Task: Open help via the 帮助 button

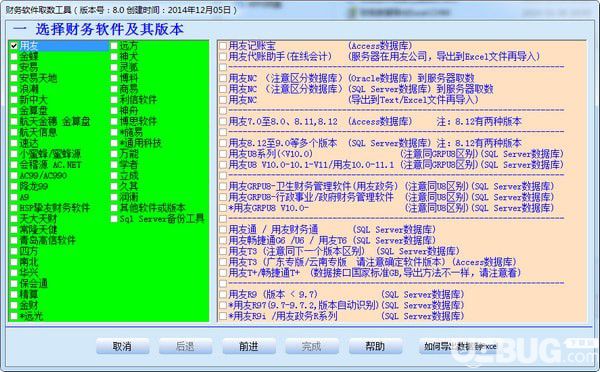Action: tap(375, 346)
